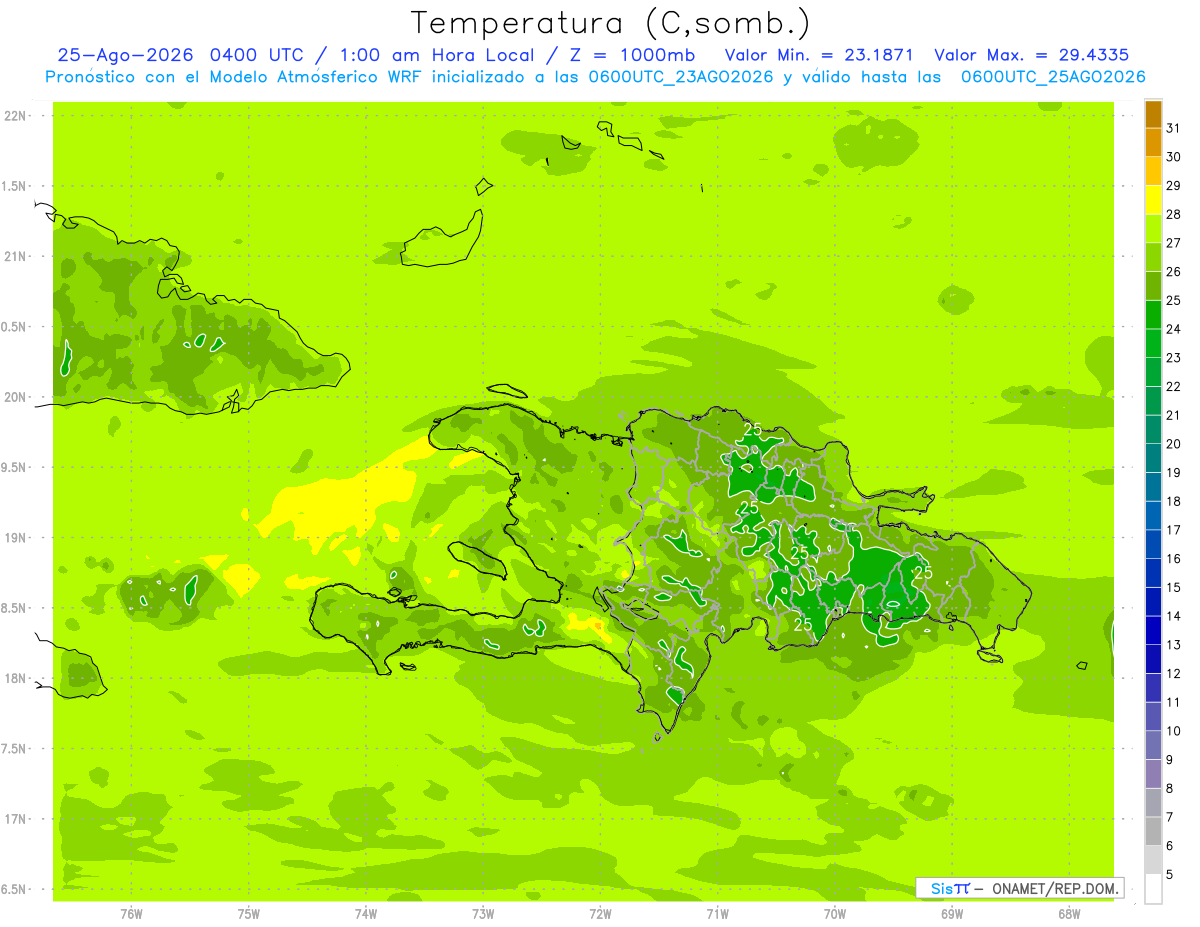Click the yellow legend band between 28 and 29
The height and width of the screenshot is (927, 1200).
click(1153, 200)
